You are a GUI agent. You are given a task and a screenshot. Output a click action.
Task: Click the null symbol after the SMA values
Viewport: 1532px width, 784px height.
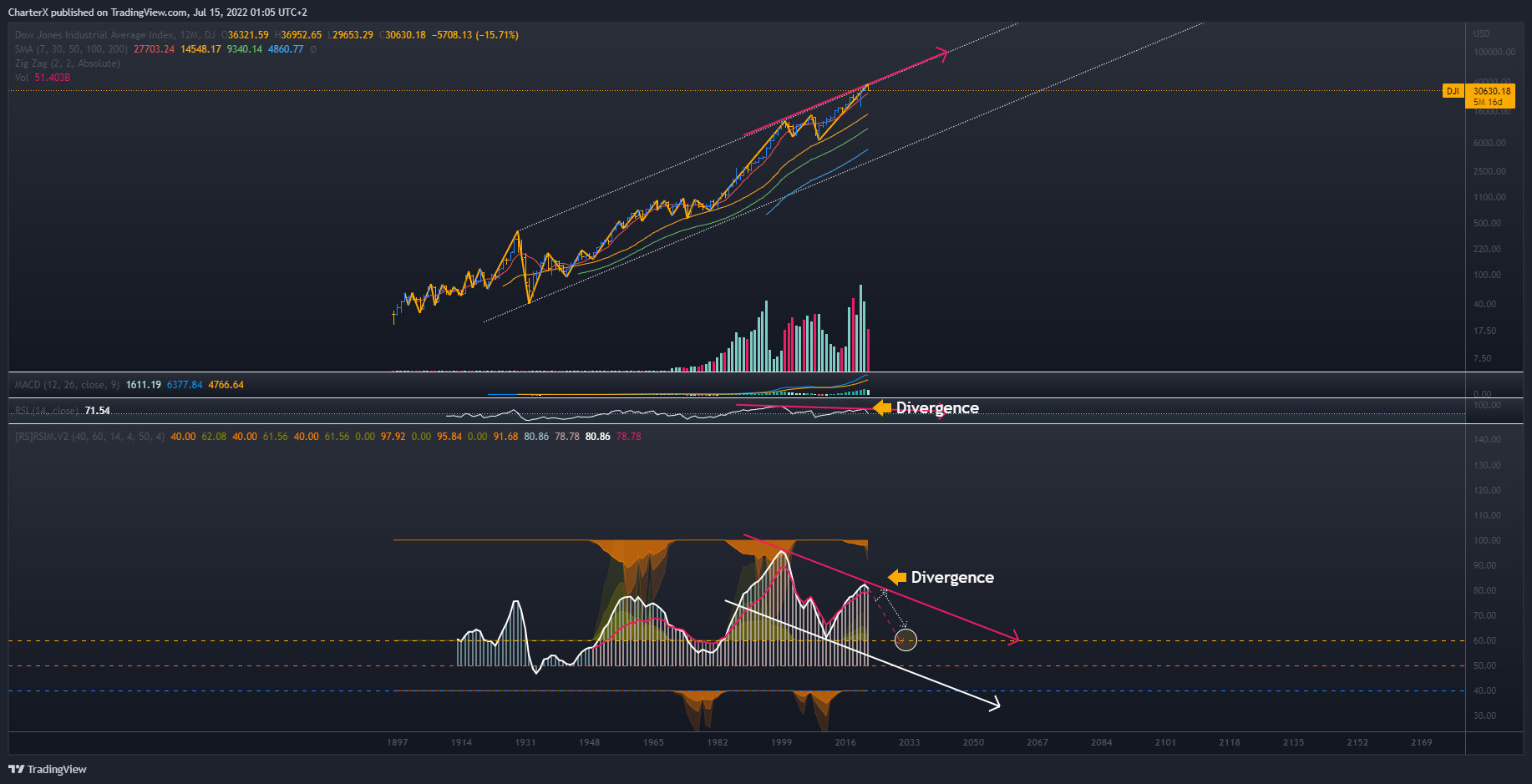313,49
